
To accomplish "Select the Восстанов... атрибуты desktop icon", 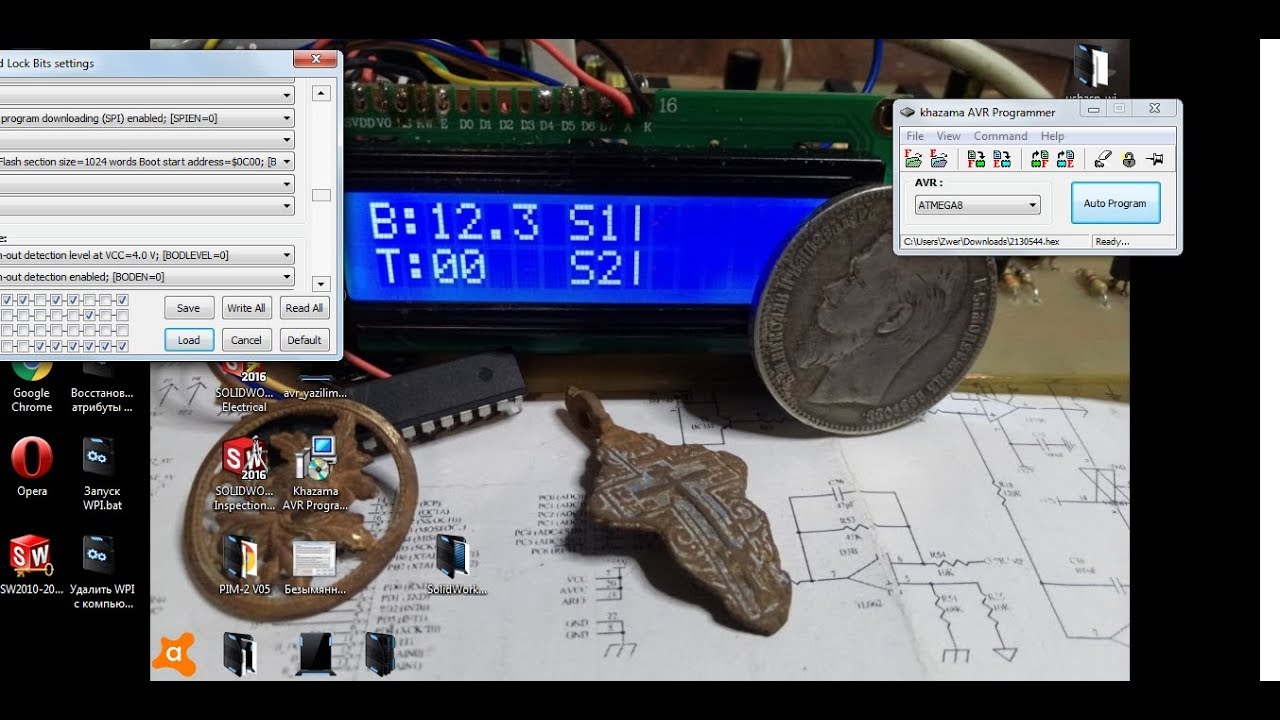I will (101, 387).
